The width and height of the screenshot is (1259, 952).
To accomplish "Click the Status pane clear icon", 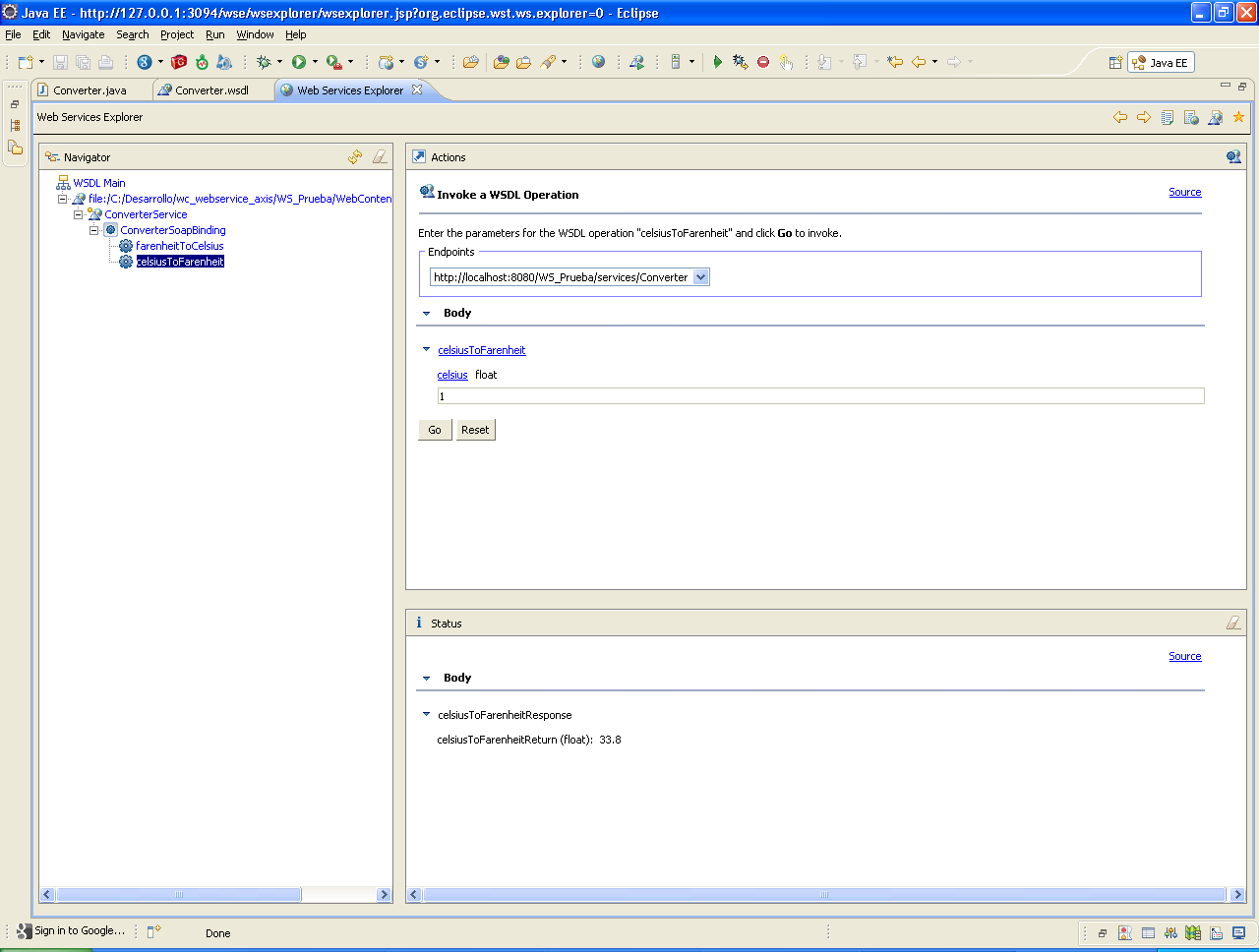I will click(1233, 623).
